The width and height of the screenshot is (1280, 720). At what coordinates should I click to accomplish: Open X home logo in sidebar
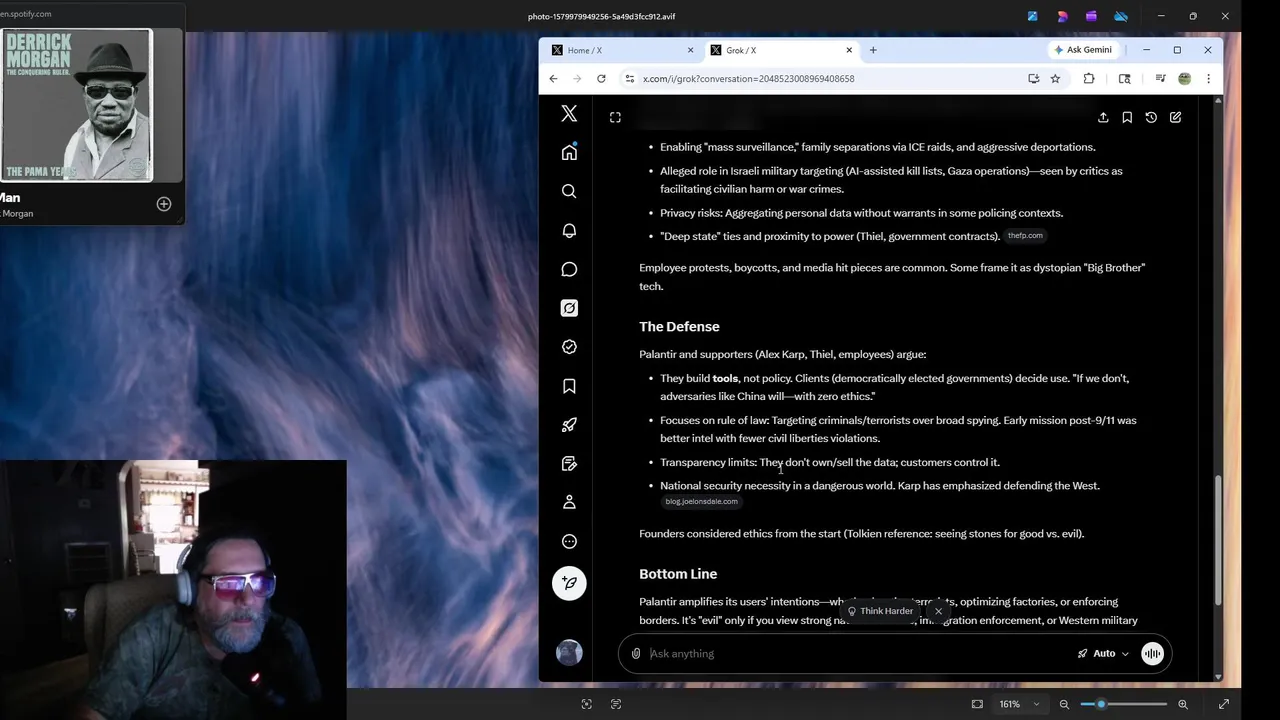pyautogui.click(x=569, y=114)
